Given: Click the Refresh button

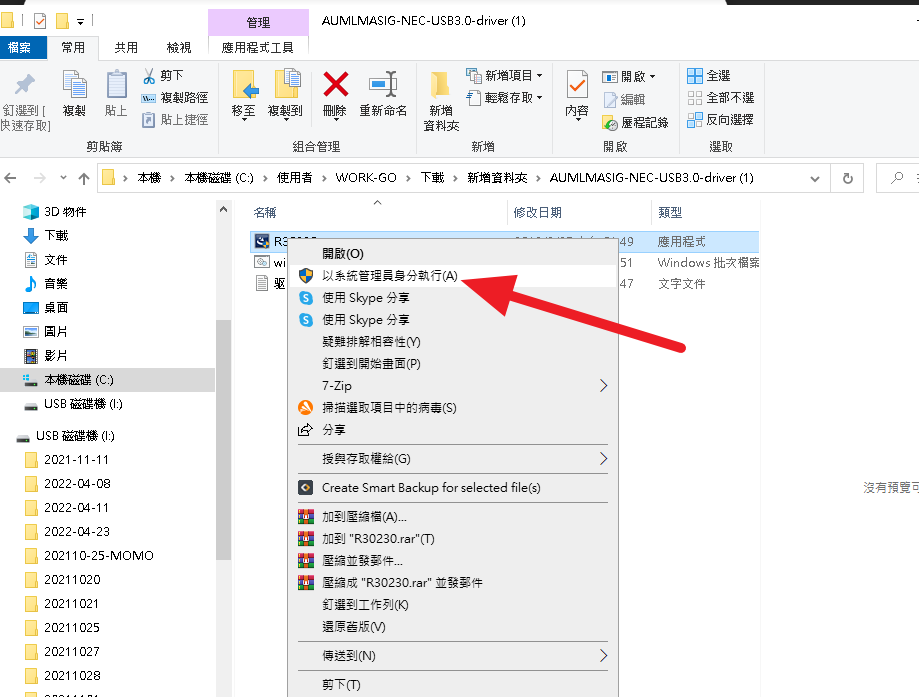Looking at the screenshot, I should tap(847, 178).
